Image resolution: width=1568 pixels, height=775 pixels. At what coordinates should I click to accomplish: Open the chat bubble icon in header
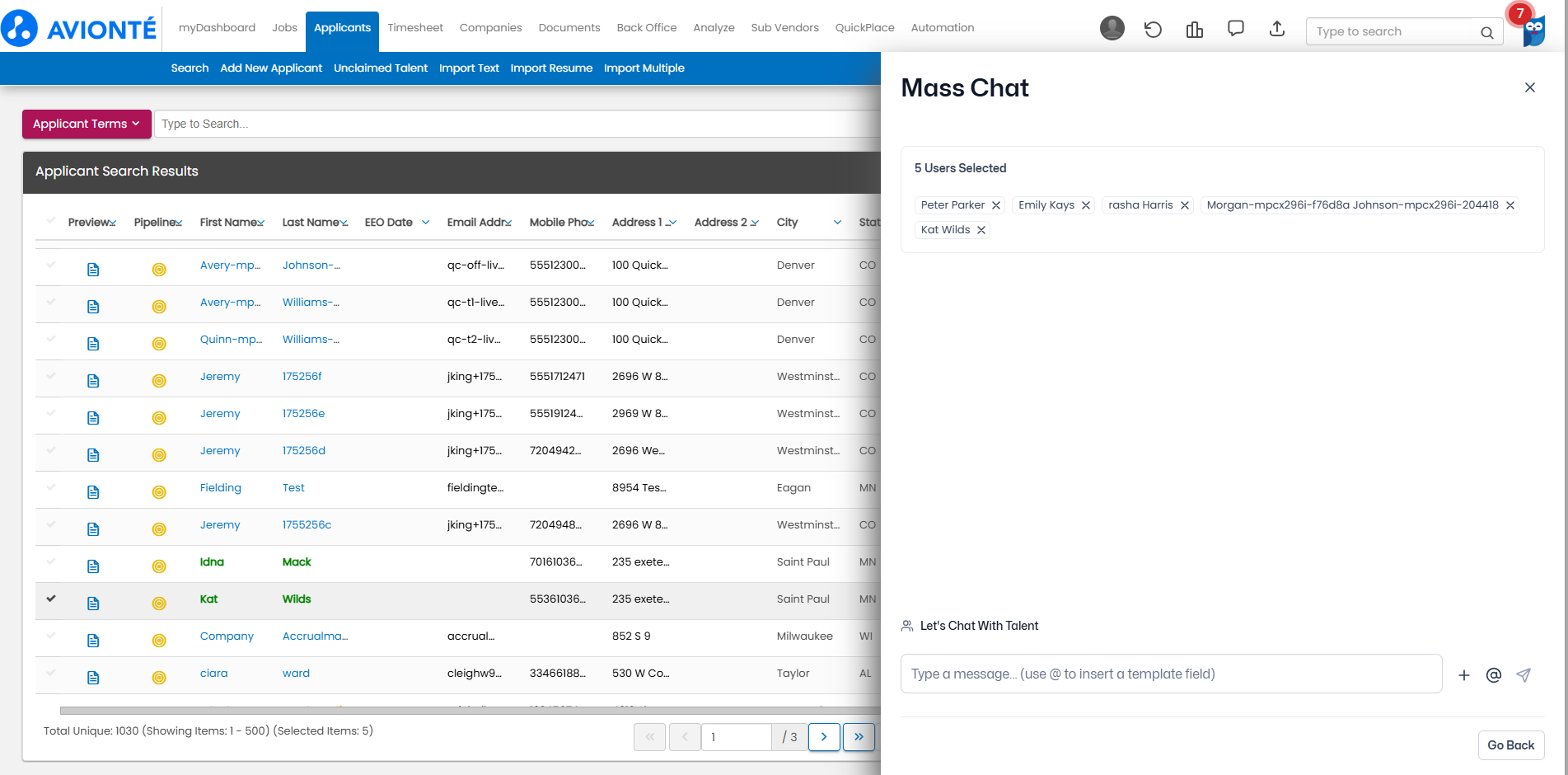1235,29
